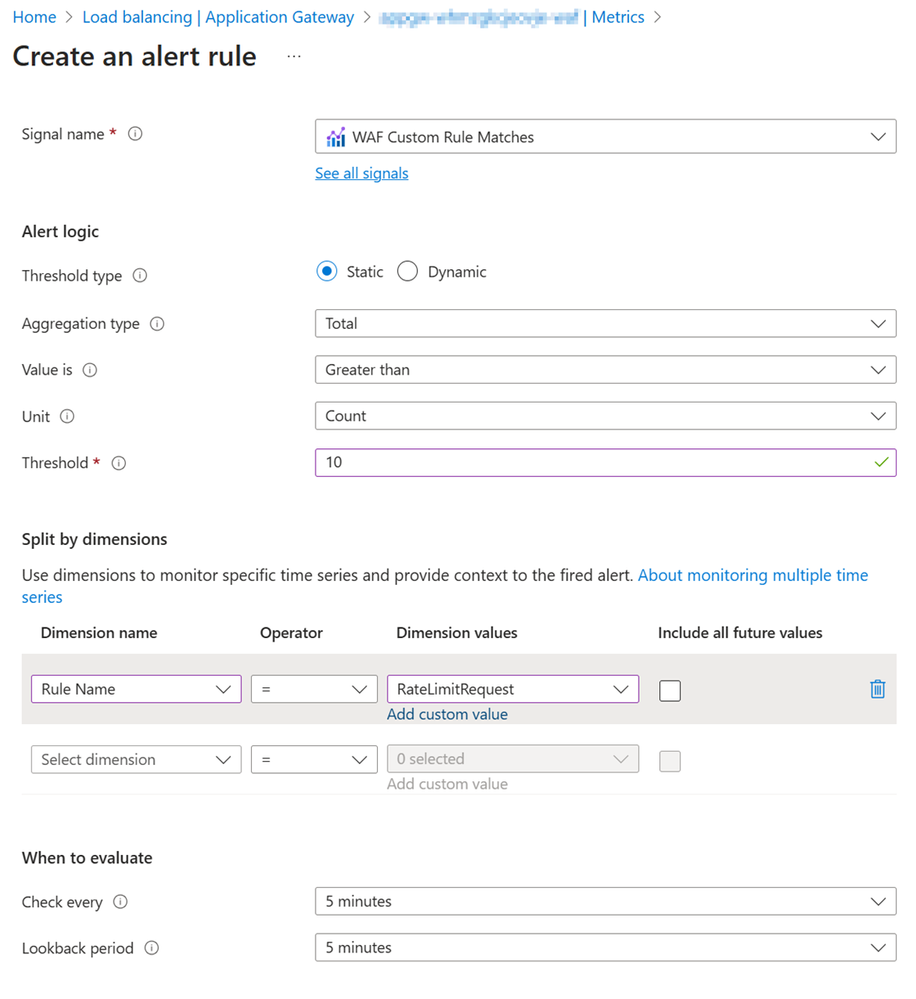Navigate to Load balancing | Application Gateway breadcrumb

pos(218,17)
